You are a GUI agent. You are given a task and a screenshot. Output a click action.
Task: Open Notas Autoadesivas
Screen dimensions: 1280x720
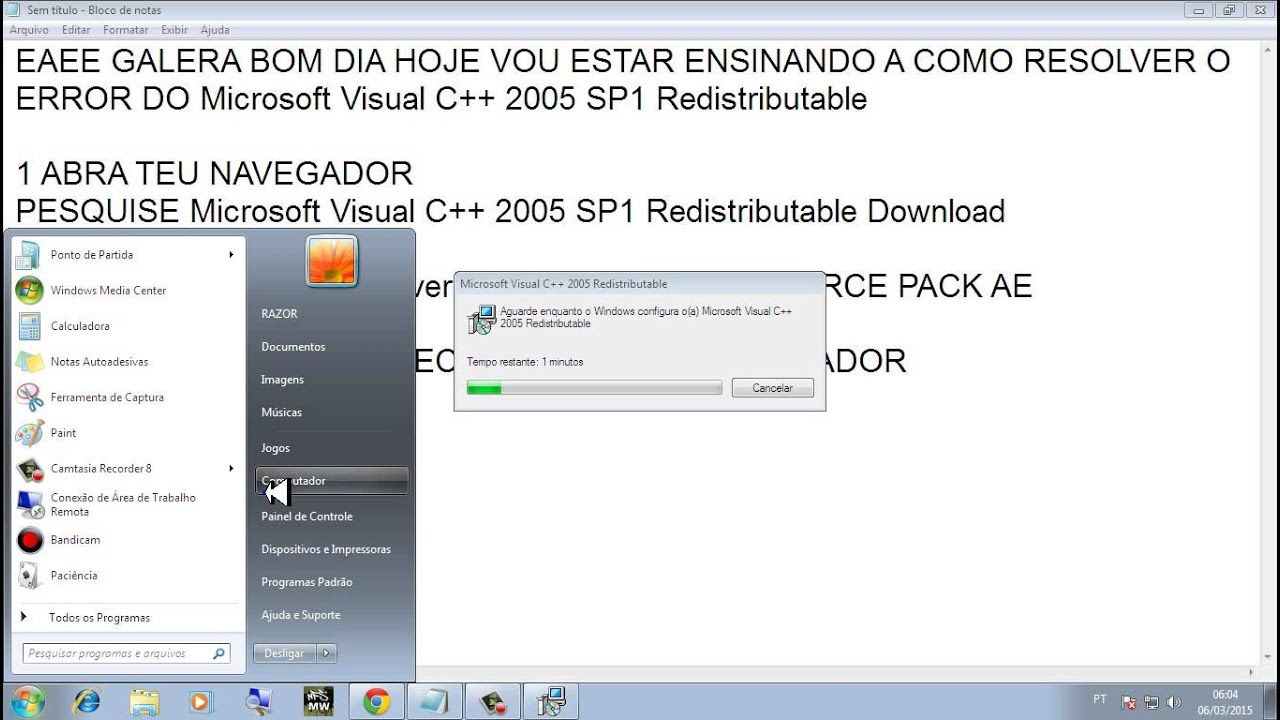(x=125, y=362)
